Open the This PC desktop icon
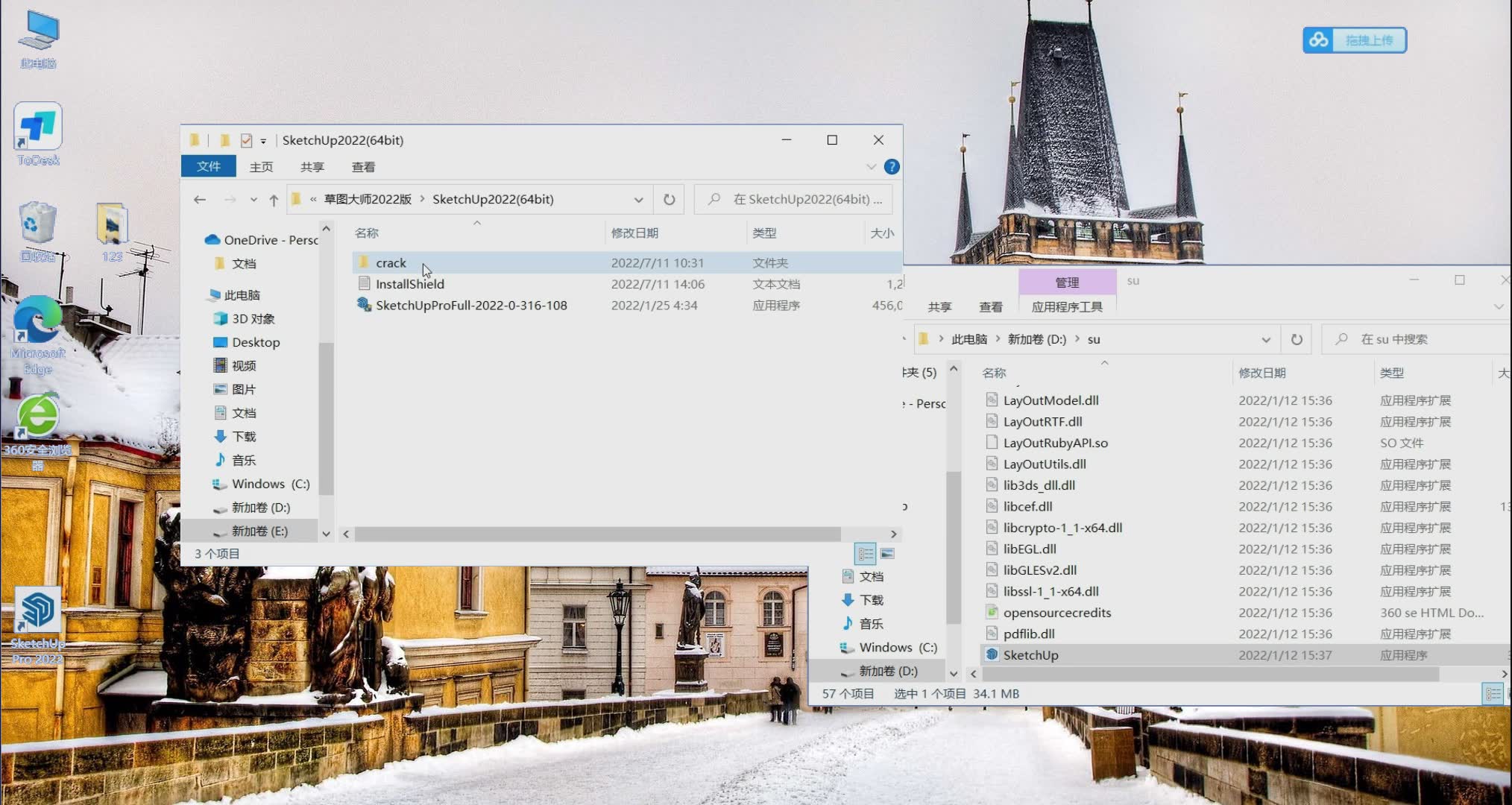Viewport: 1512px width, 805px height. pos(38,41)
